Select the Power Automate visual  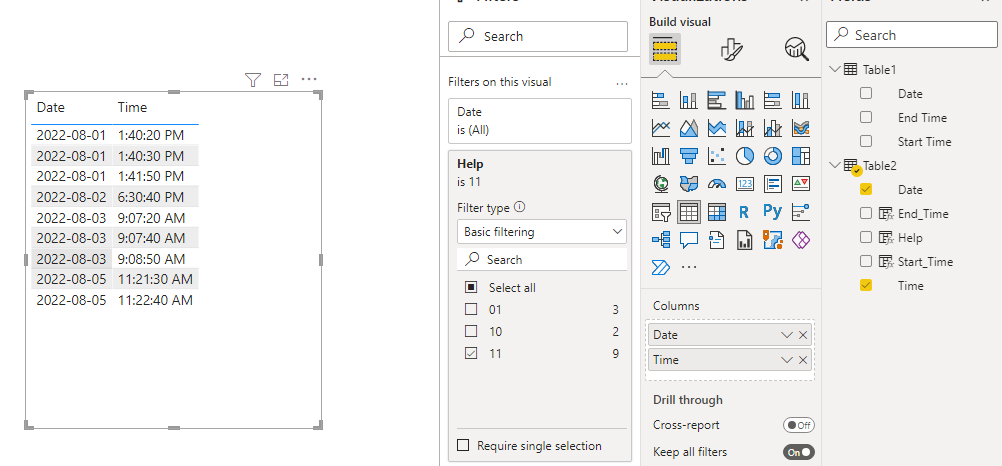click(x=660, y=267)
